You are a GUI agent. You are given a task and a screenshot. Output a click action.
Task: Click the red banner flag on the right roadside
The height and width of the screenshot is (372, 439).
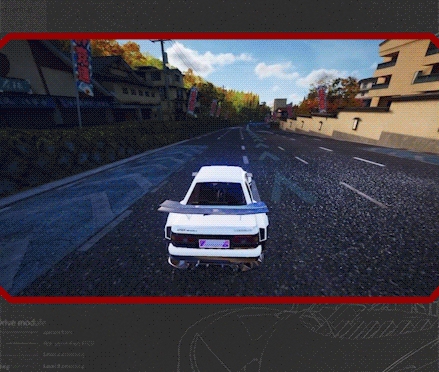[322, 99]
